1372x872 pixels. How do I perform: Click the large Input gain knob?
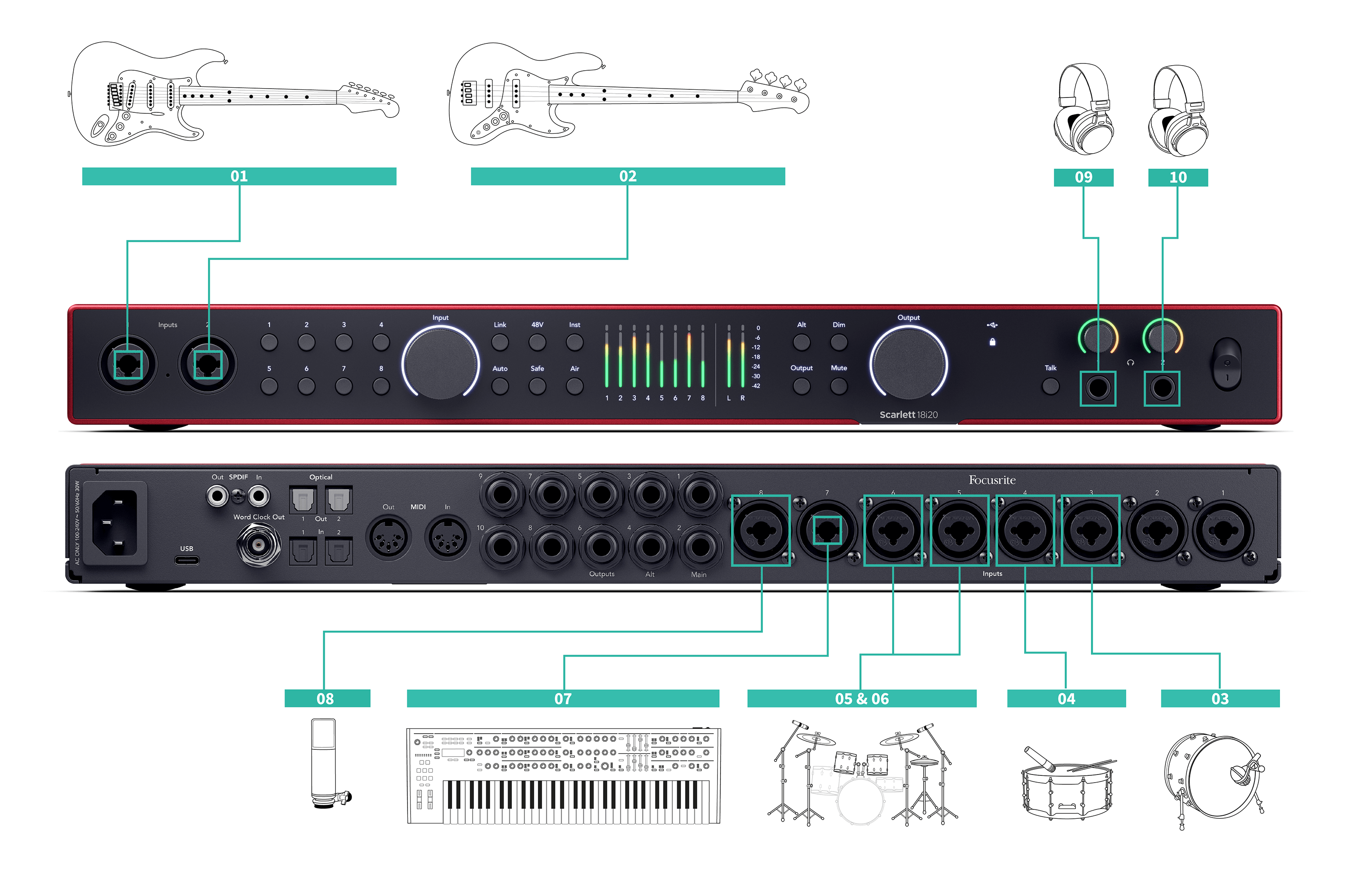point(440,363)
